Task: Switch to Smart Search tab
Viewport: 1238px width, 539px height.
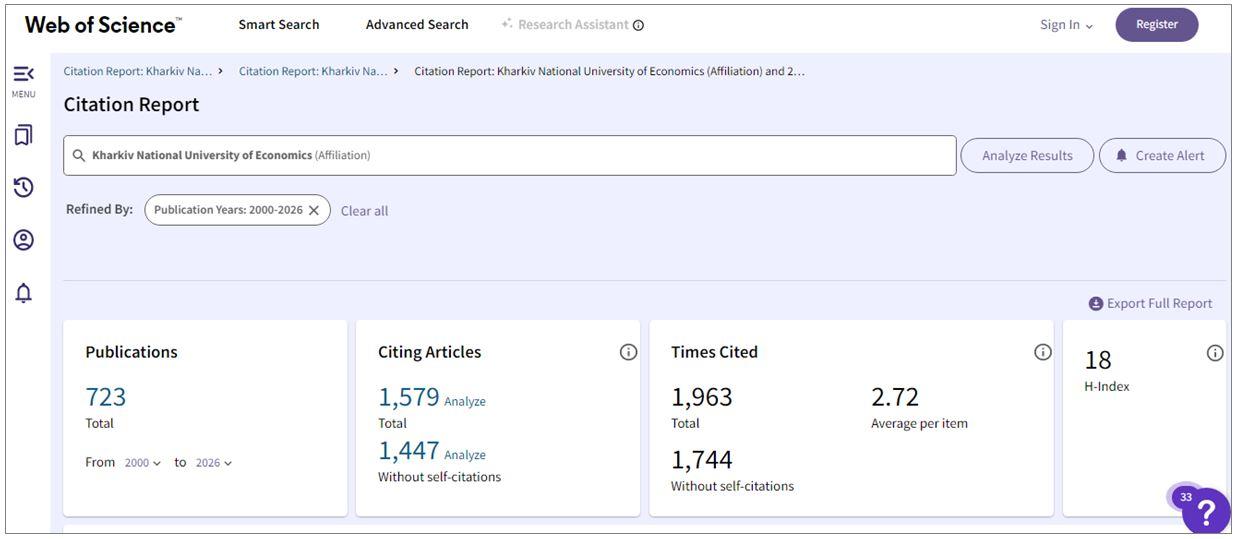Action: 279,25
